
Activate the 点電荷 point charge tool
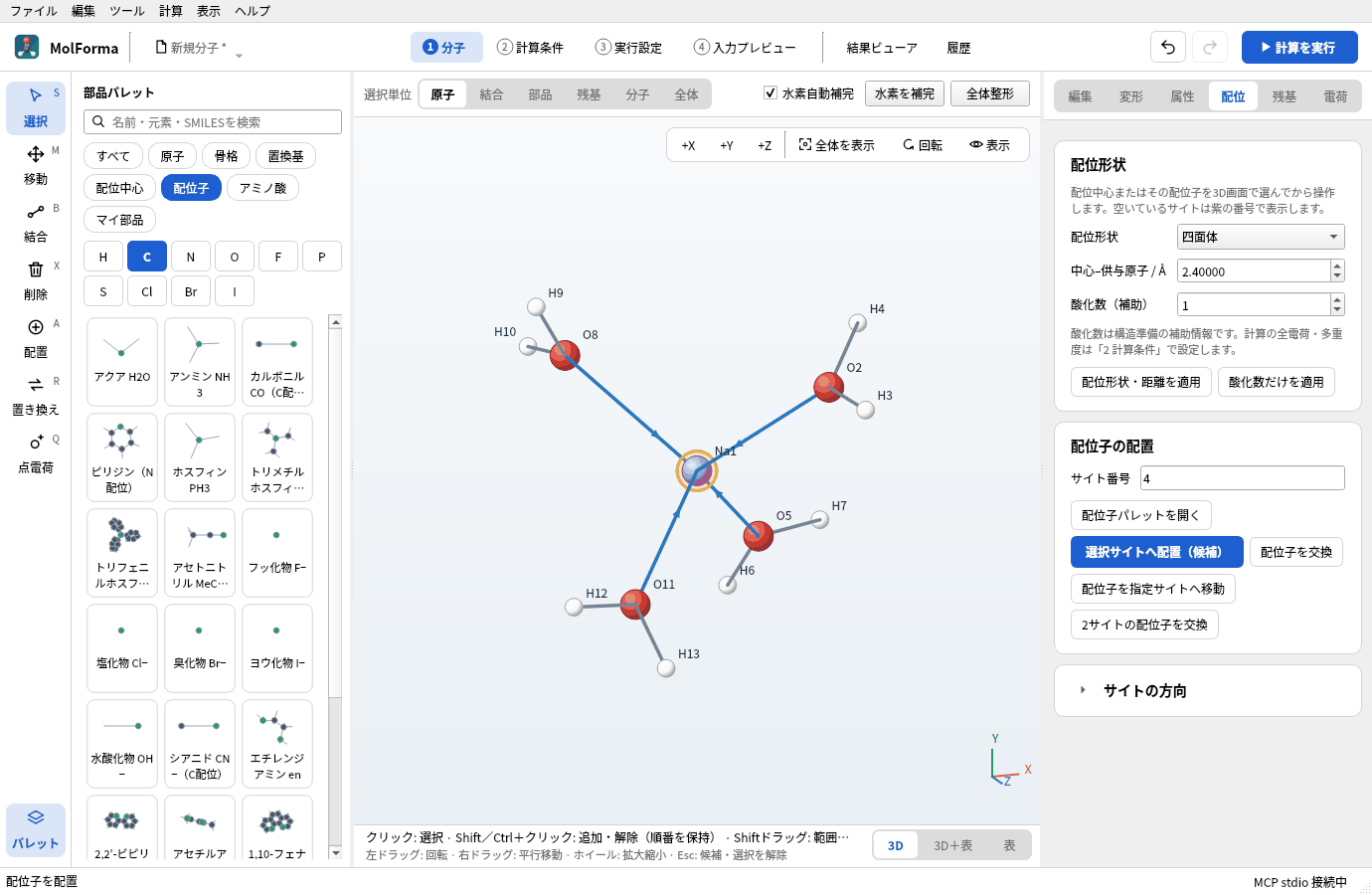click(36, 453)
